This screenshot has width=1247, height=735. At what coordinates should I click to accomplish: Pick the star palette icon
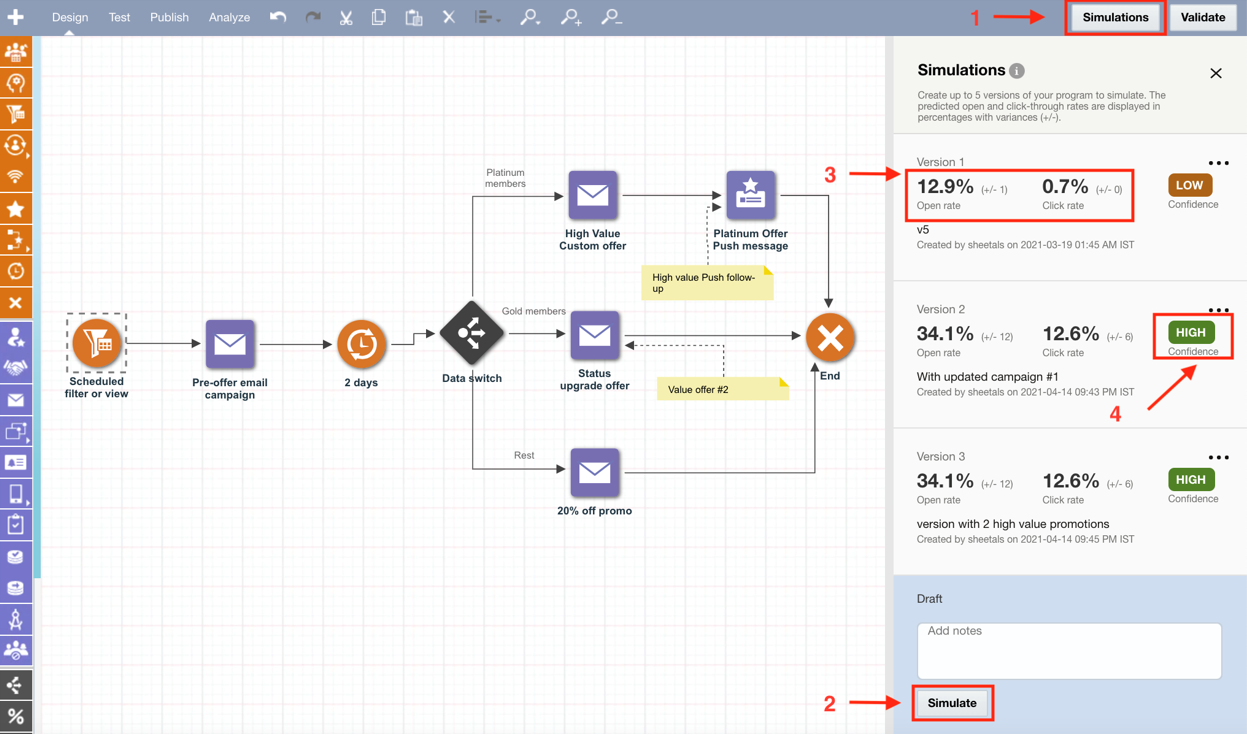[x=16, y=209]
